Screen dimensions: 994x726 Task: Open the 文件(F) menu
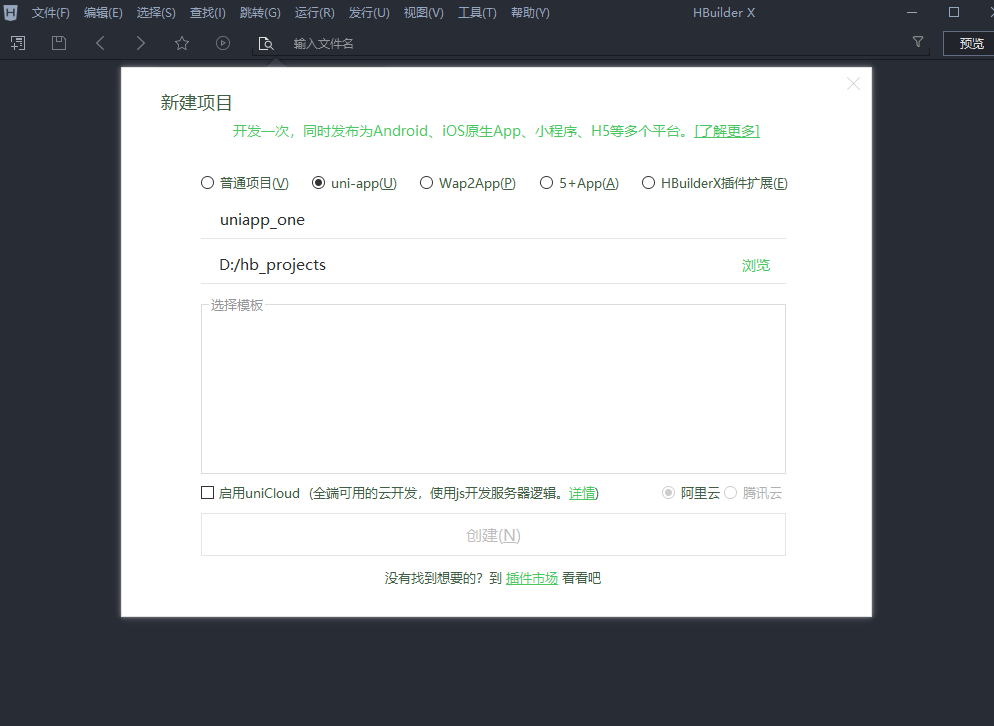coord(51,13)
